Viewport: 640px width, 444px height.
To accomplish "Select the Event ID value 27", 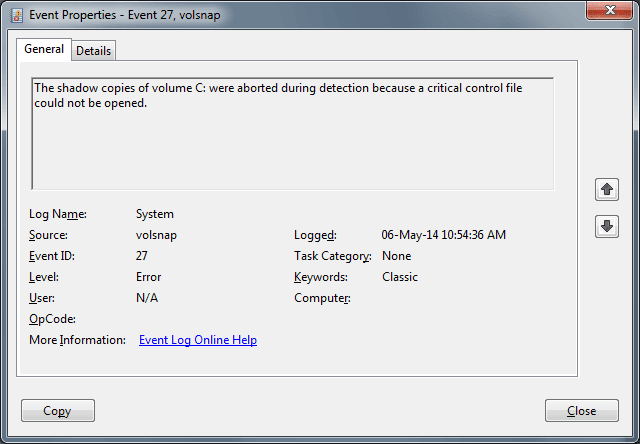I will (x=143, y=256).
